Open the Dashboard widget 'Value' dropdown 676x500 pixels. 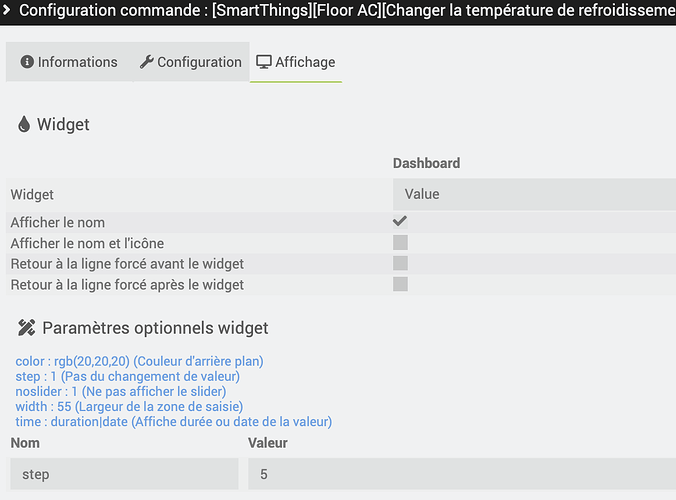point(534,194)
